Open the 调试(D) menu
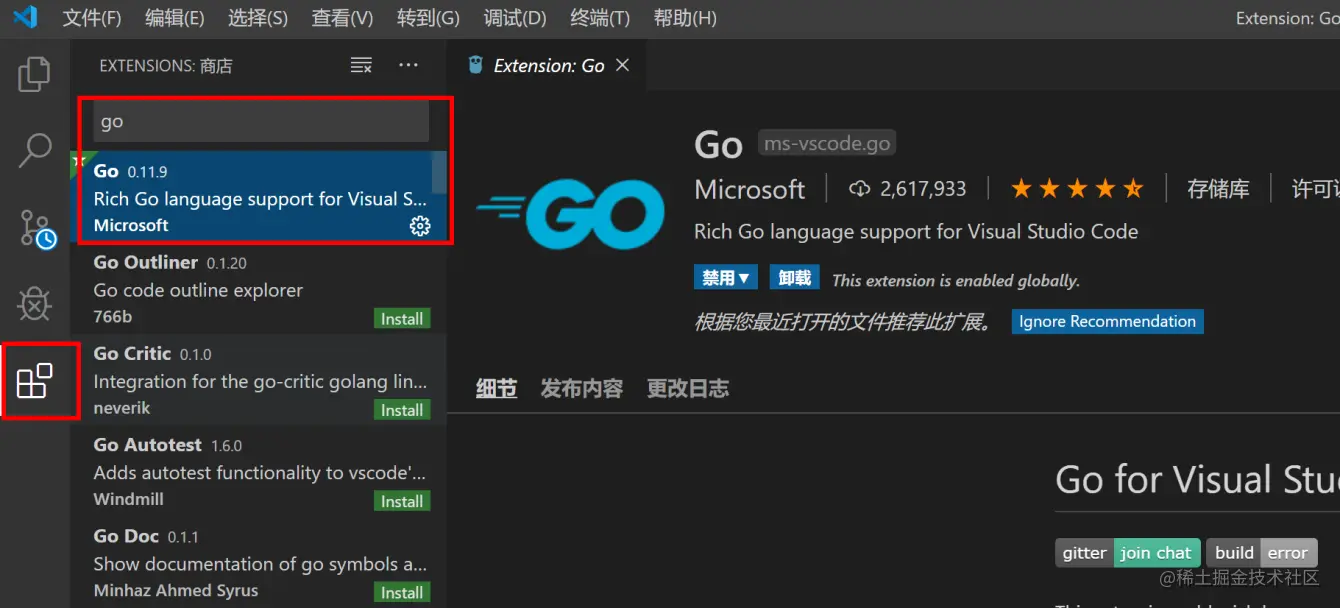The image size is (1340, 608). pos(515,18)
